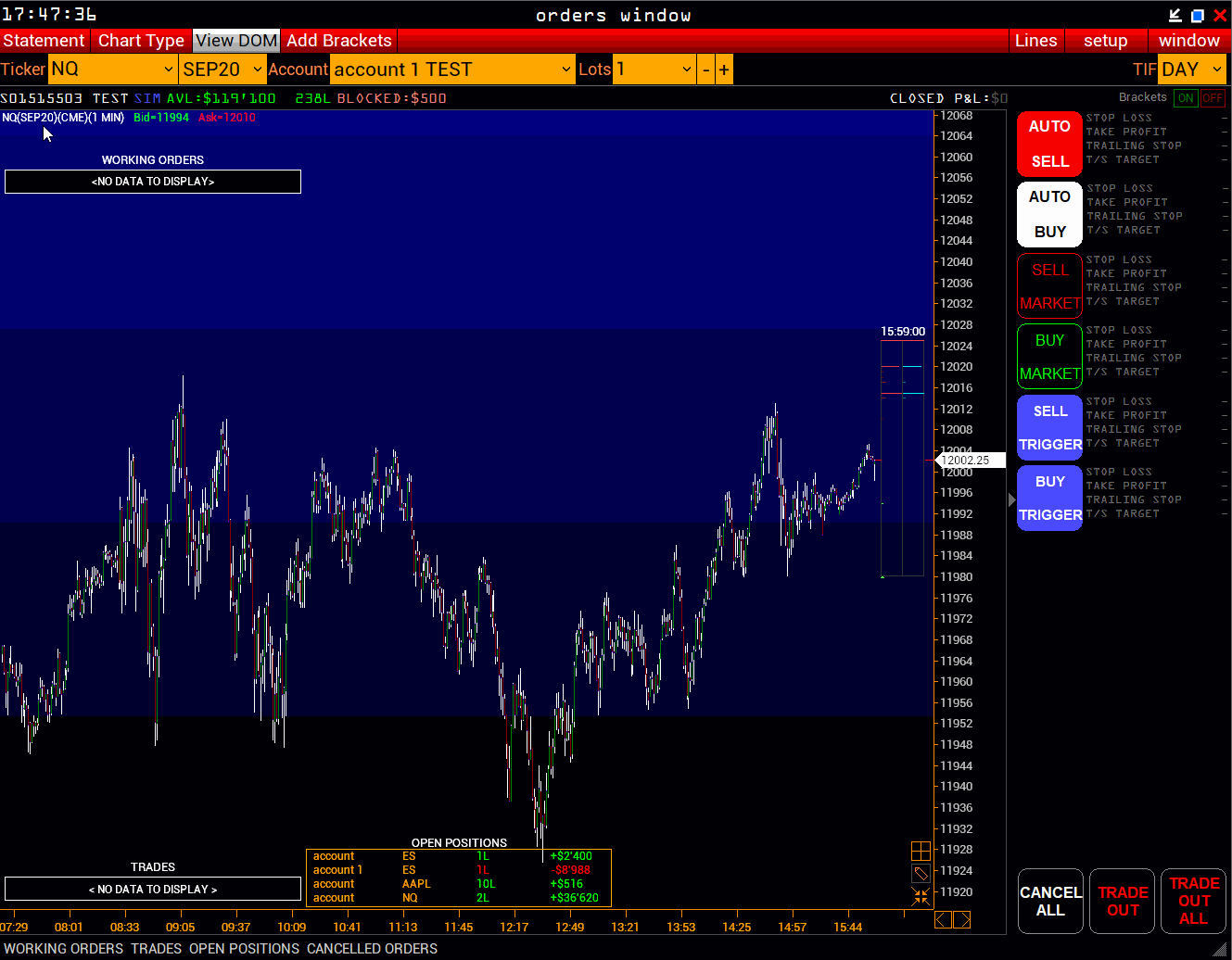The width and height of the screenshot is (1232, 960).
Task: Open the TIF DAY dropdown
Action: point(1192,69)
